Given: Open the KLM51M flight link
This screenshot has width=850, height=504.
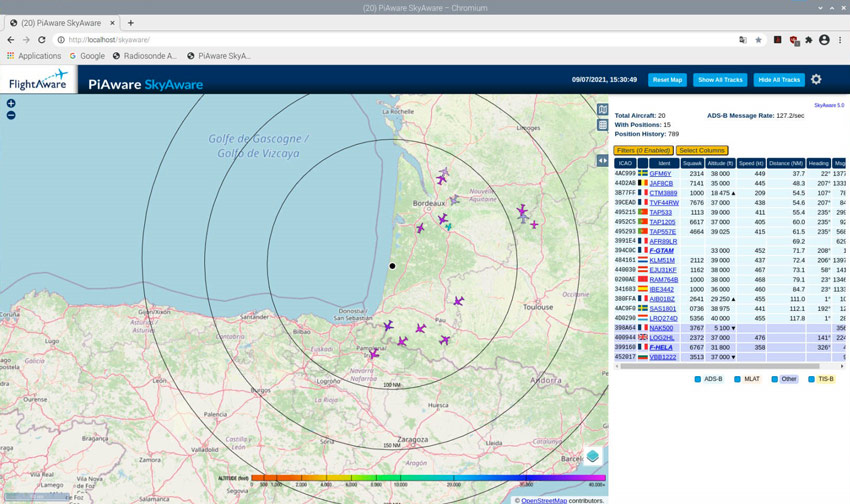Looking at the screenshot, I should pos(662,261).
